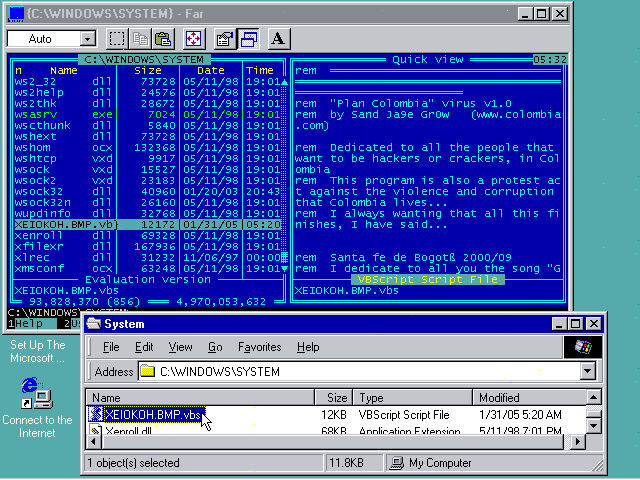Open the Help menu in System window

coord(308,347)
